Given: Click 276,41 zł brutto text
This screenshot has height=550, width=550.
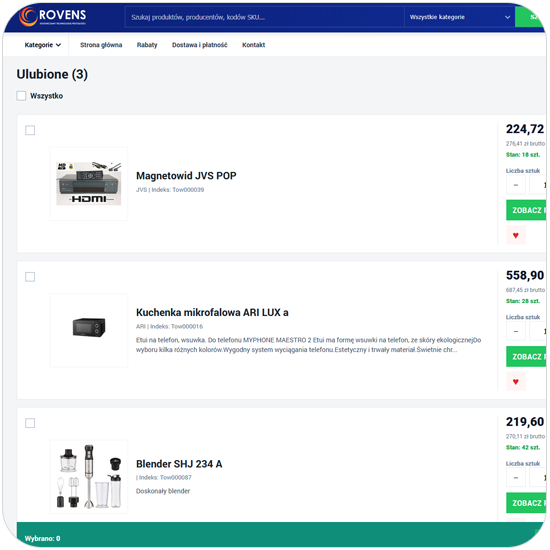Looking at the screenshot, I should [x=525, y=143].
